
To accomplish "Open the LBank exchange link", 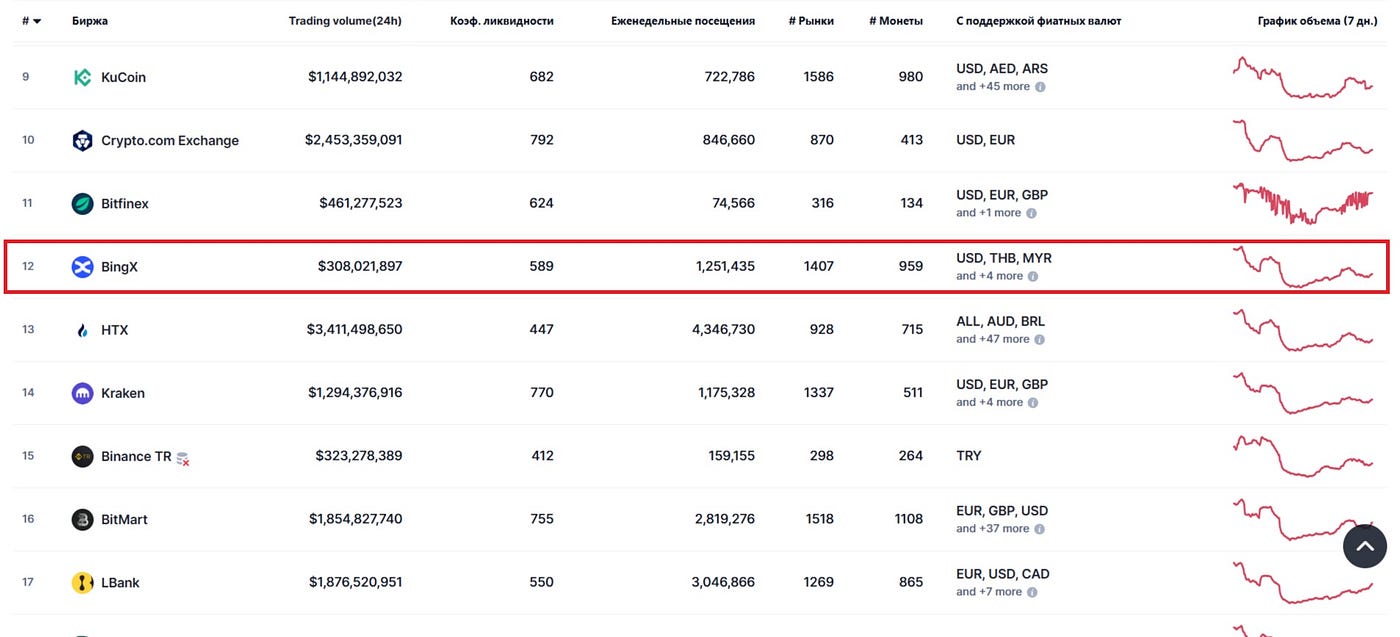I will click(x=120, y=582).
